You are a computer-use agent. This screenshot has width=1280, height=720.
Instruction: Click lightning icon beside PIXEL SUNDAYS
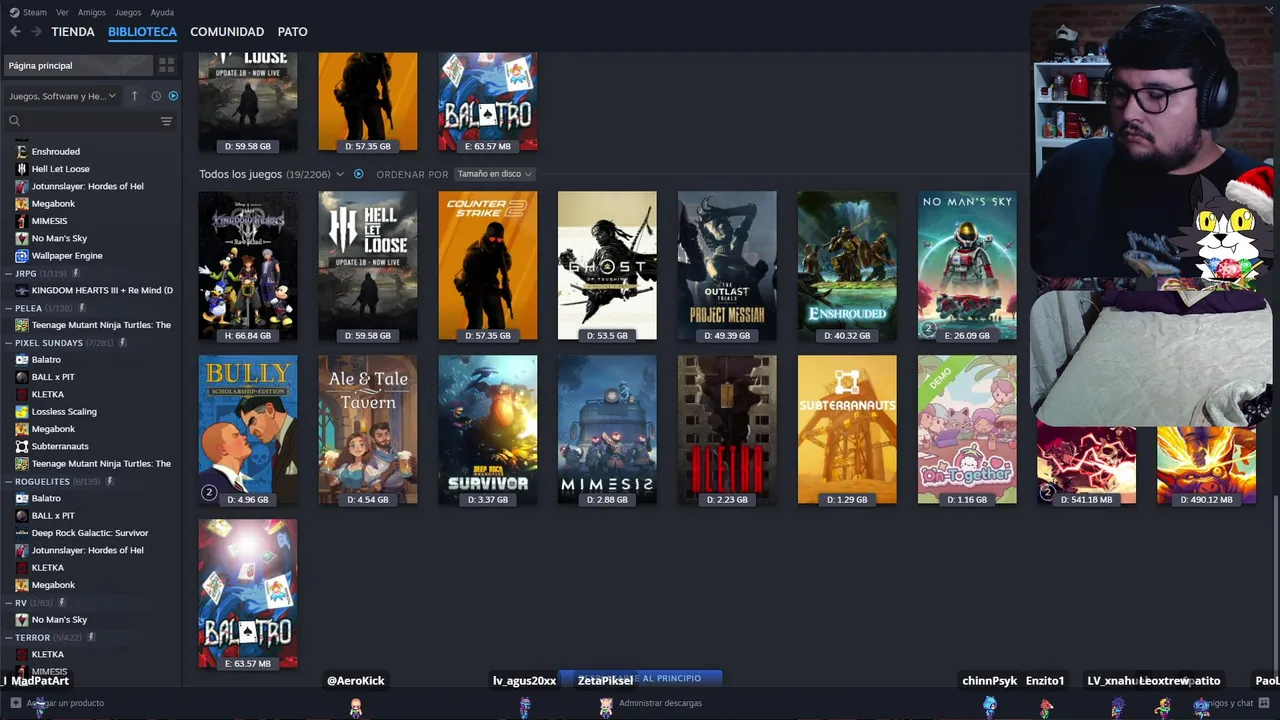123,343
